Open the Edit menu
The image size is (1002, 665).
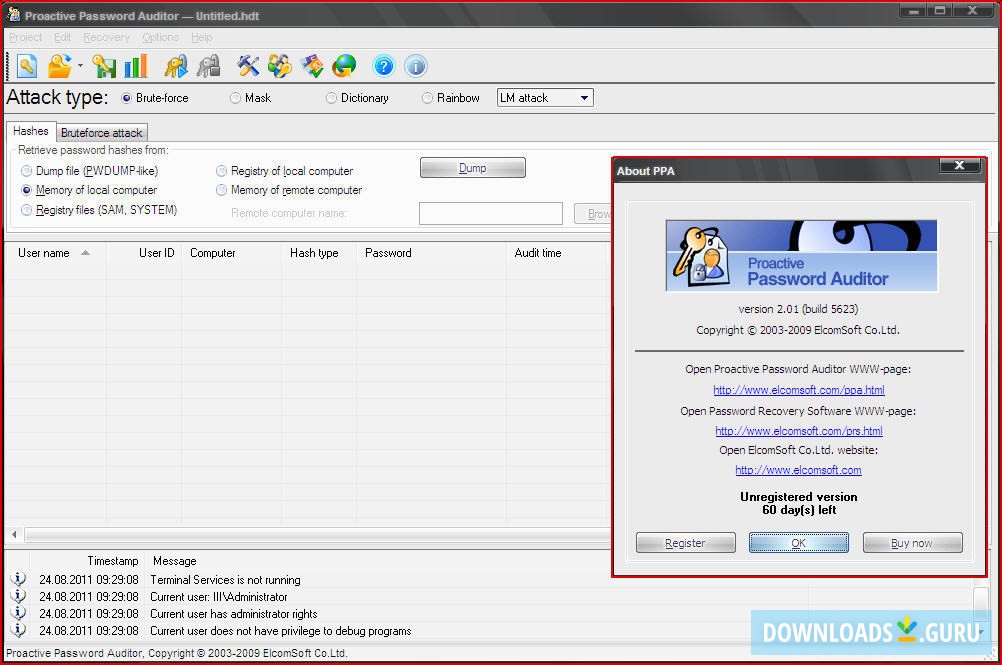63,37
